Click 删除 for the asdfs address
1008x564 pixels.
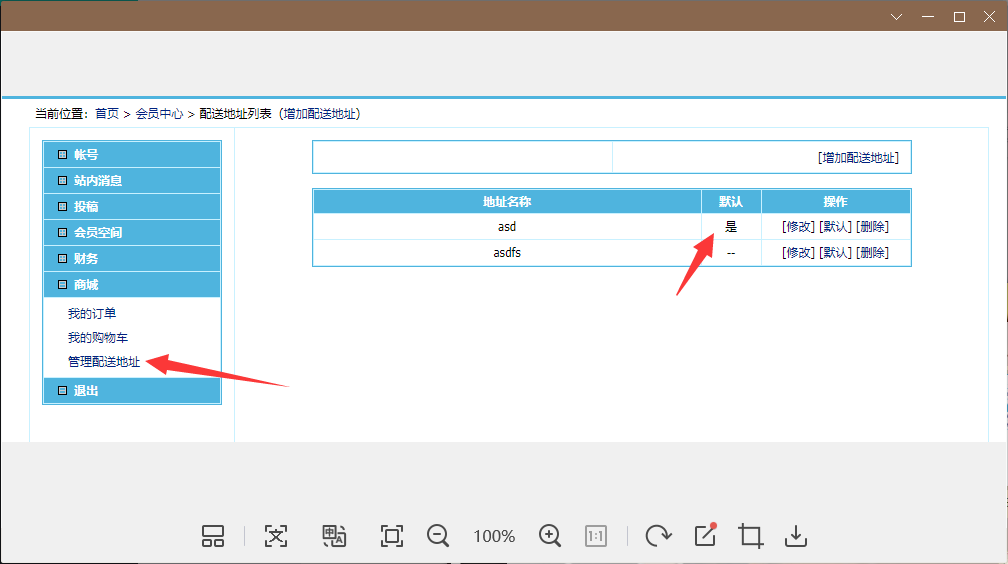click(872, 253)
